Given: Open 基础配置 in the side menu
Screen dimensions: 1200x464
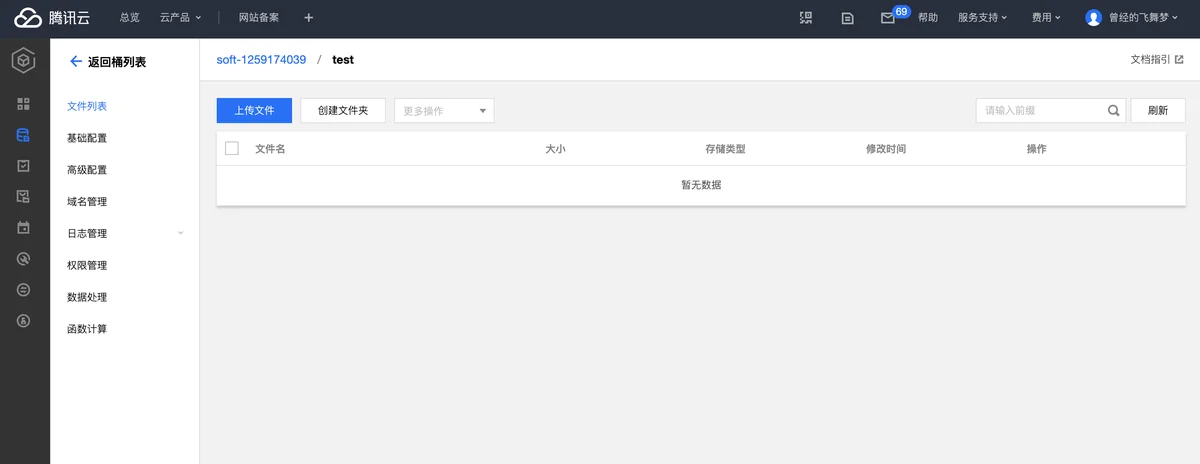Looking at the screenshot, I should 87,138.
